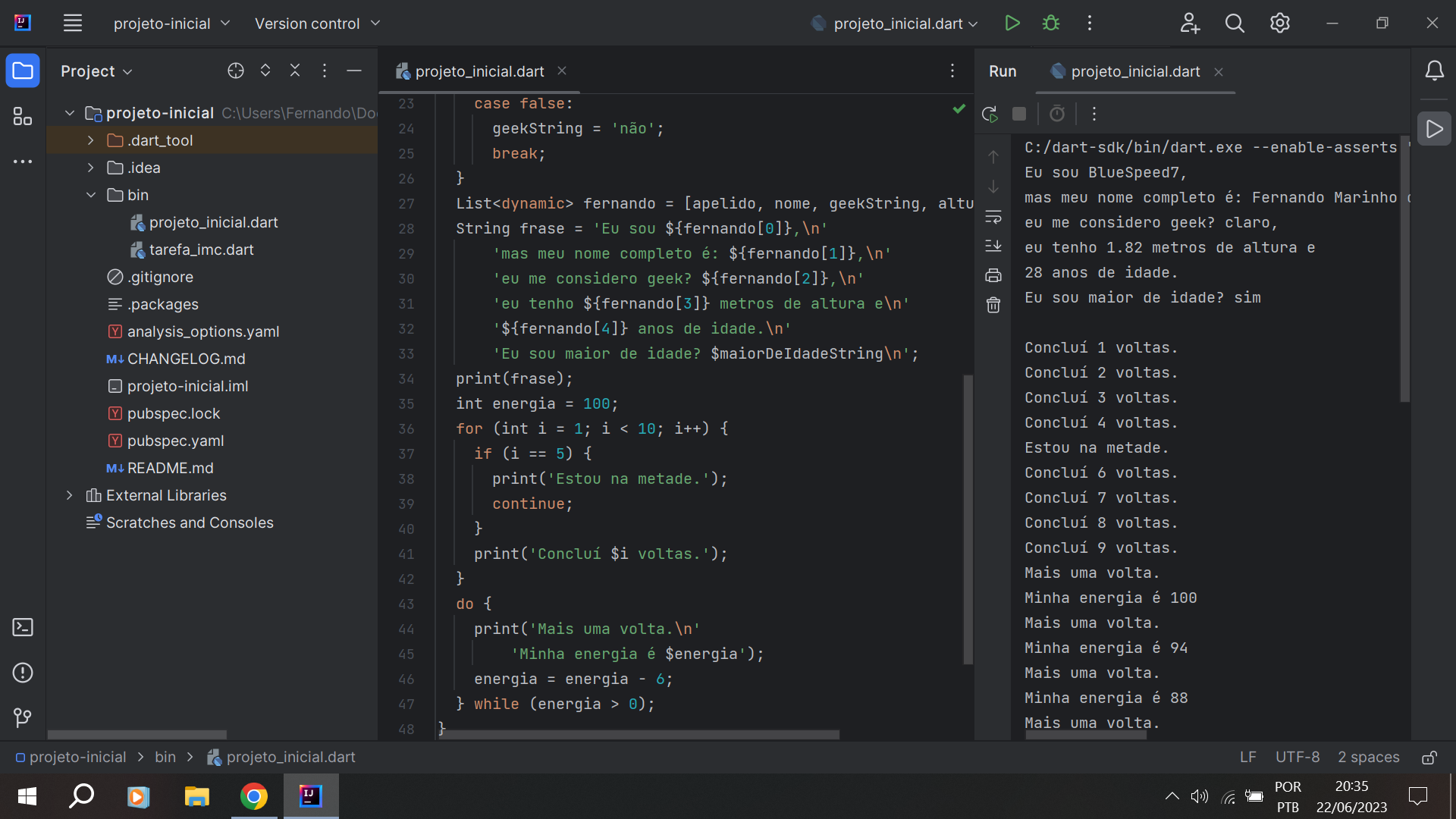The image size is (1456, 819).
Task: Open Project view mode dropdown
Action: tap(96, 71)
